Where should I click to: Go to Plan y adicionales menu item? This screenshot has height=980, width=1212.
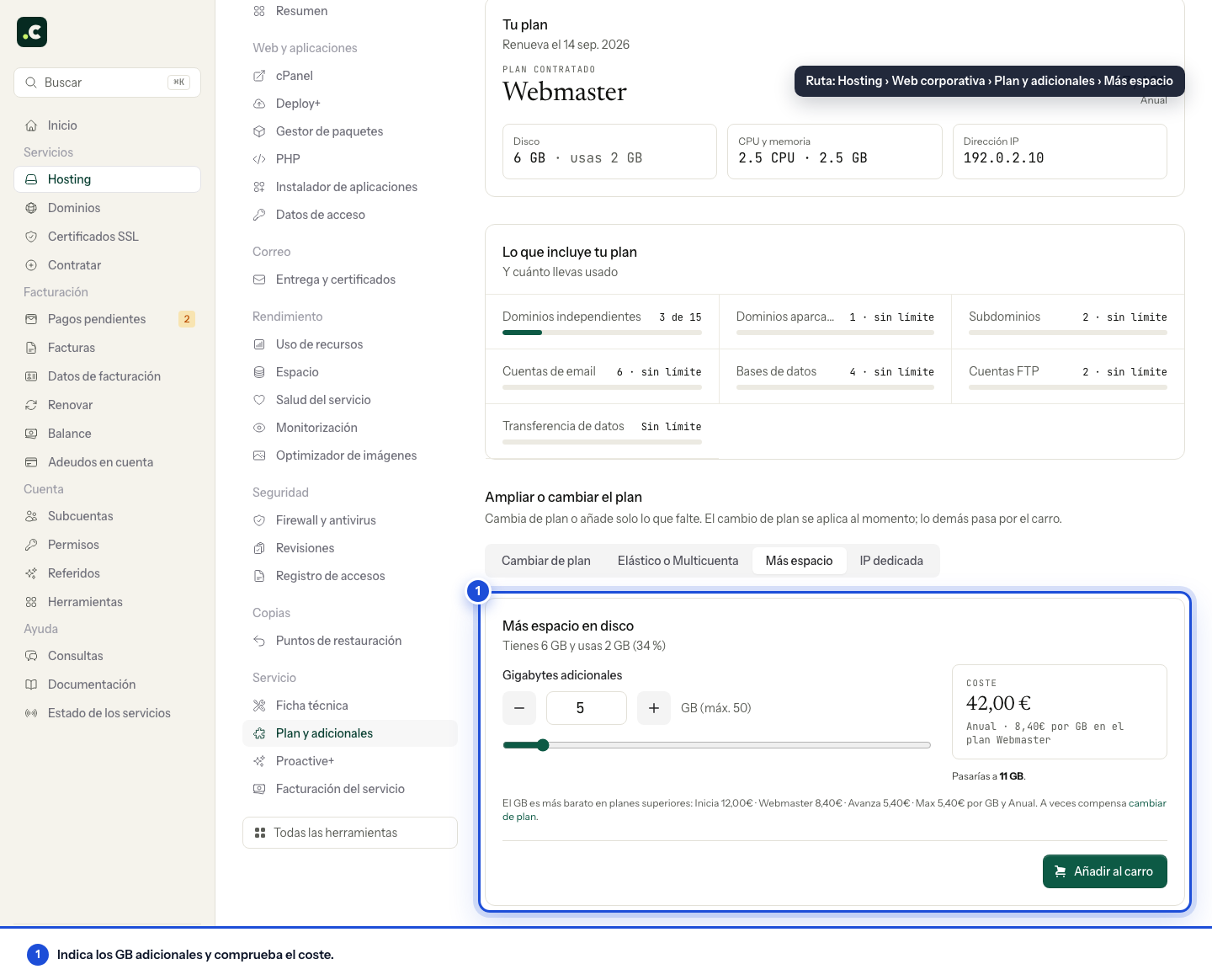350,733
